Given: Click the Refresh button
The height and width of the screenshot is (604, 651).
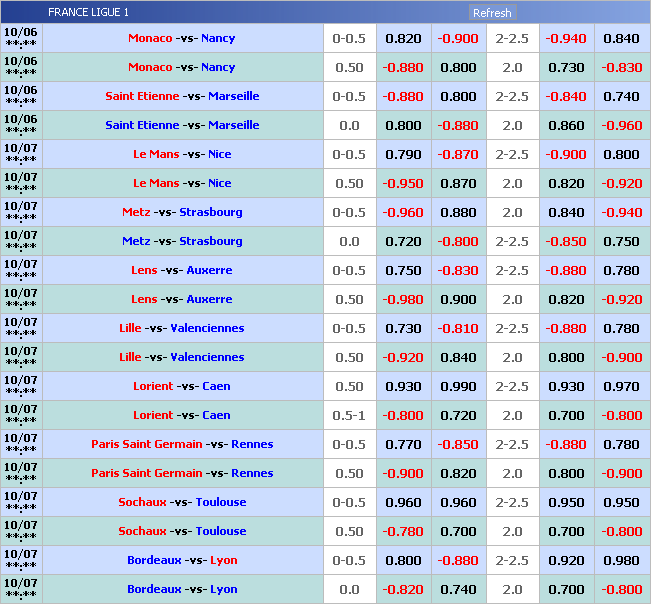Looking at the screenshot, I should point(491,13).
